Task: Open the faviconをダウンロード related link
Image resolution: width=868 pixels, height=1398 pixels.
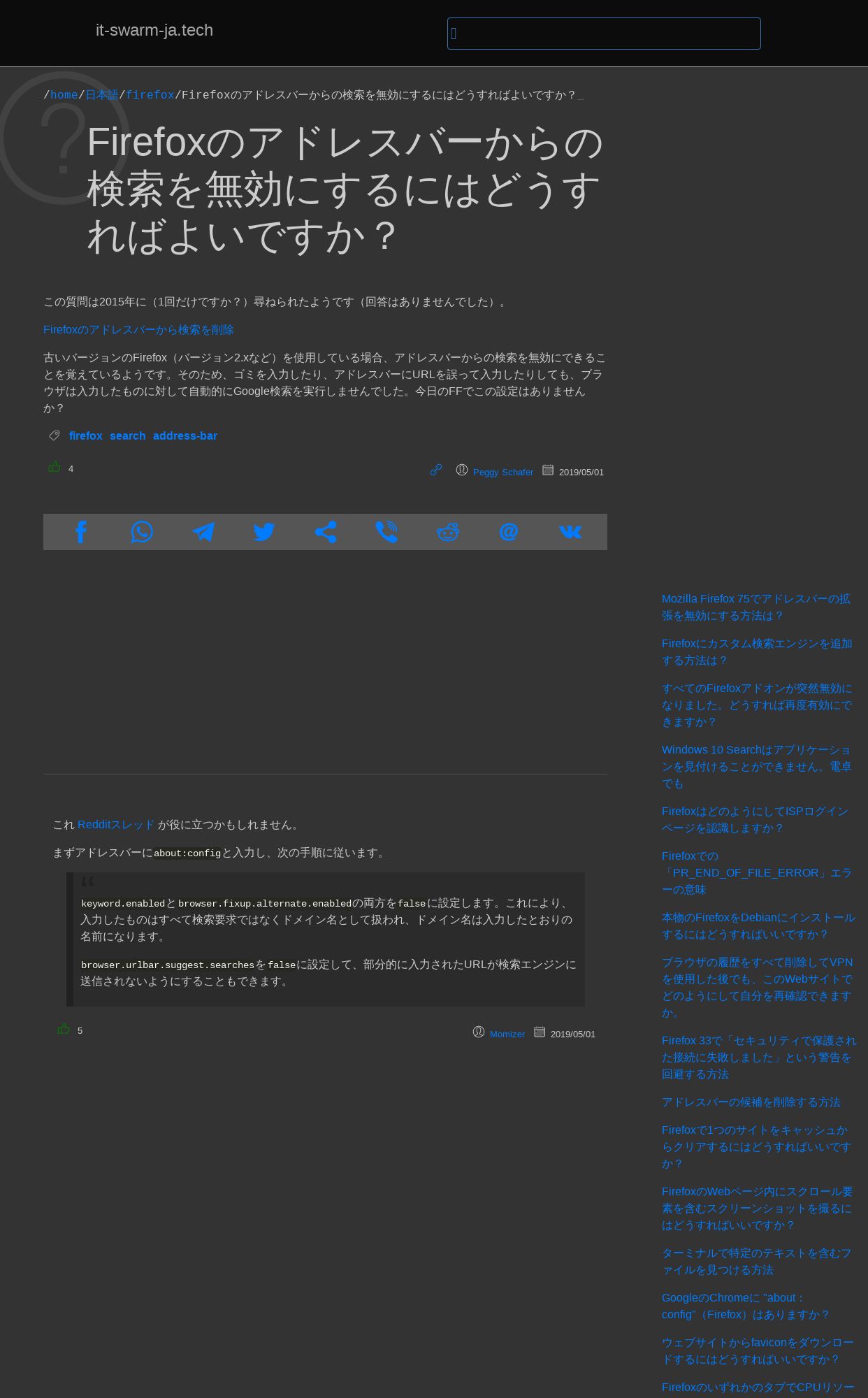Action: 758,1351
